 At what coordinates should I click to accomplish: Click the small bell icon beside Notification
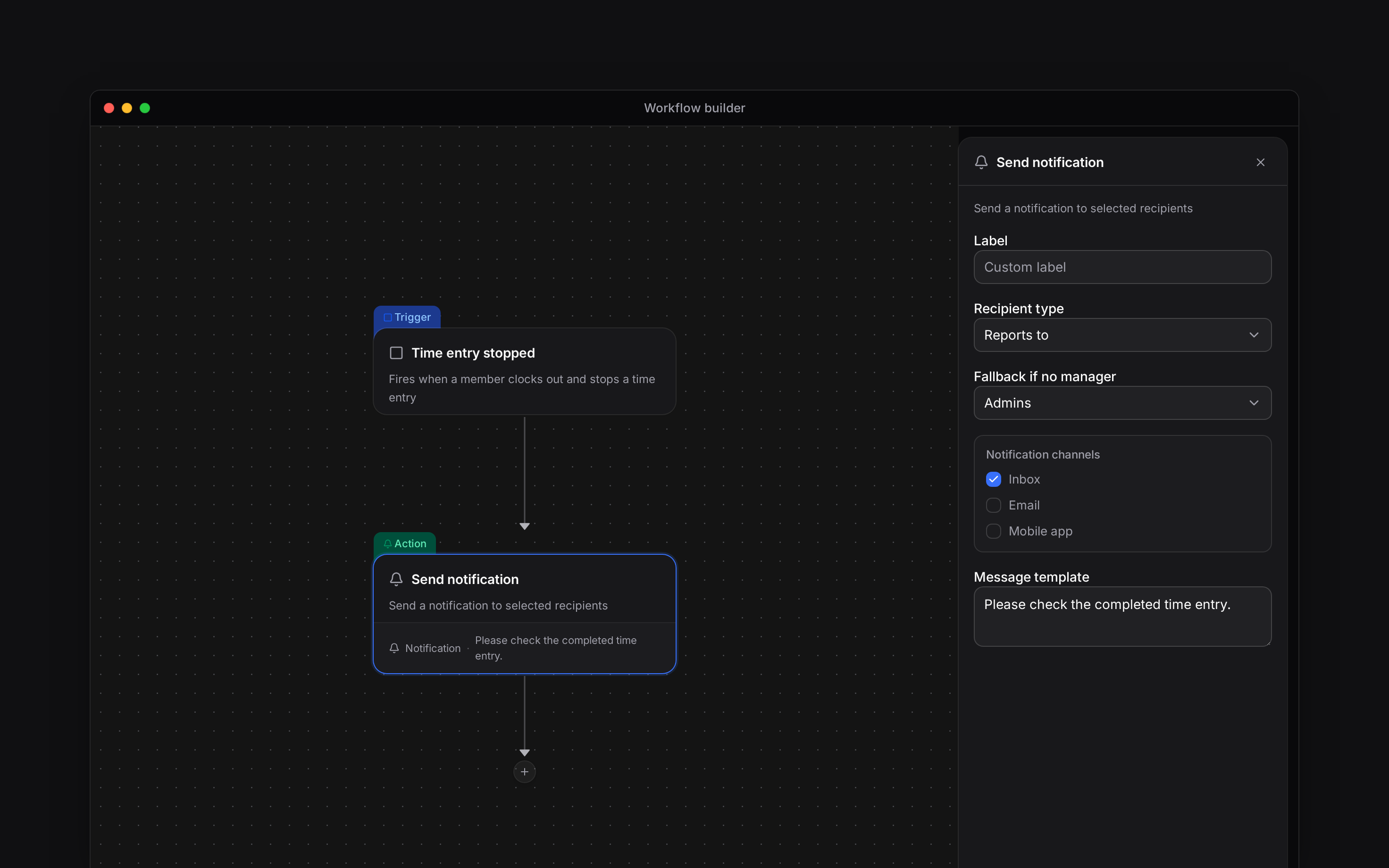click(x=394, y=648)
